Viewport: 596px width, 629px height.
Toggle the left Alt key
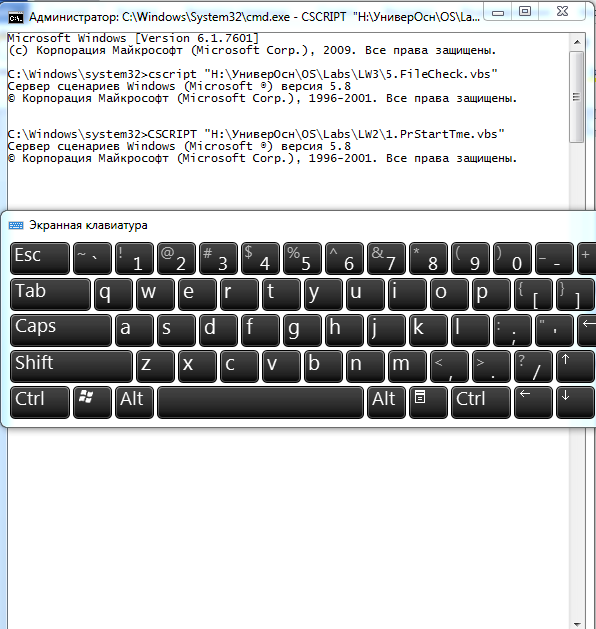pyautogui.click(x=134, y=402)
